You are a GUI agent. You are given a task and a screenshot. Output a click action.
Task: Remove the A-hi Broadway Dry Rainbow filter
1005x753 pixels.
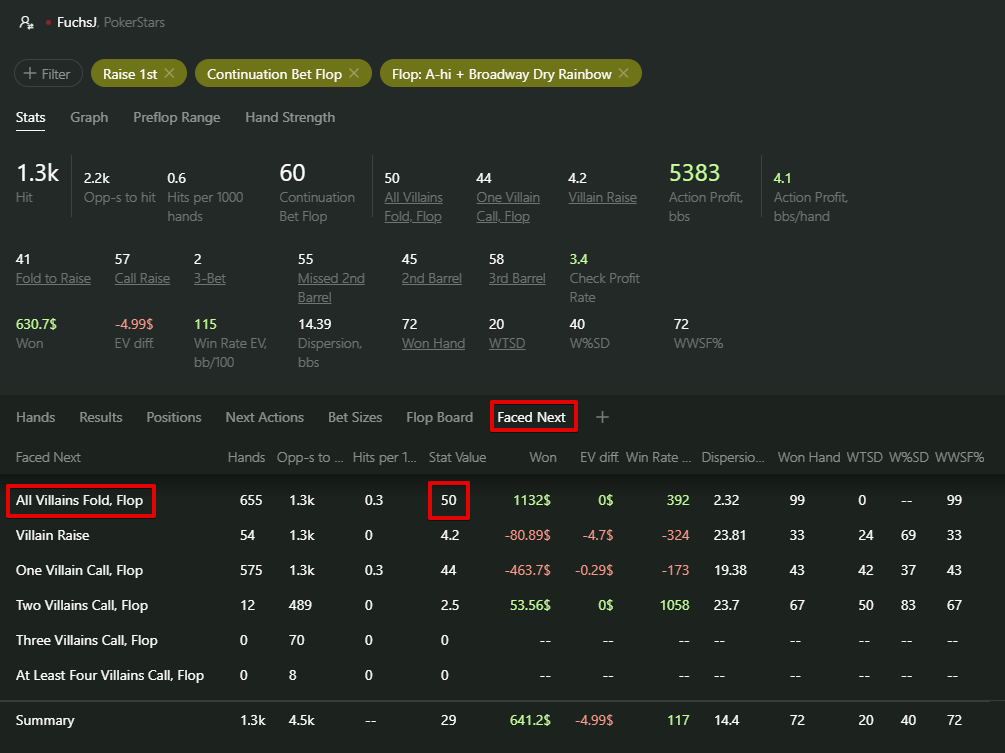click(x=624, y=74)
